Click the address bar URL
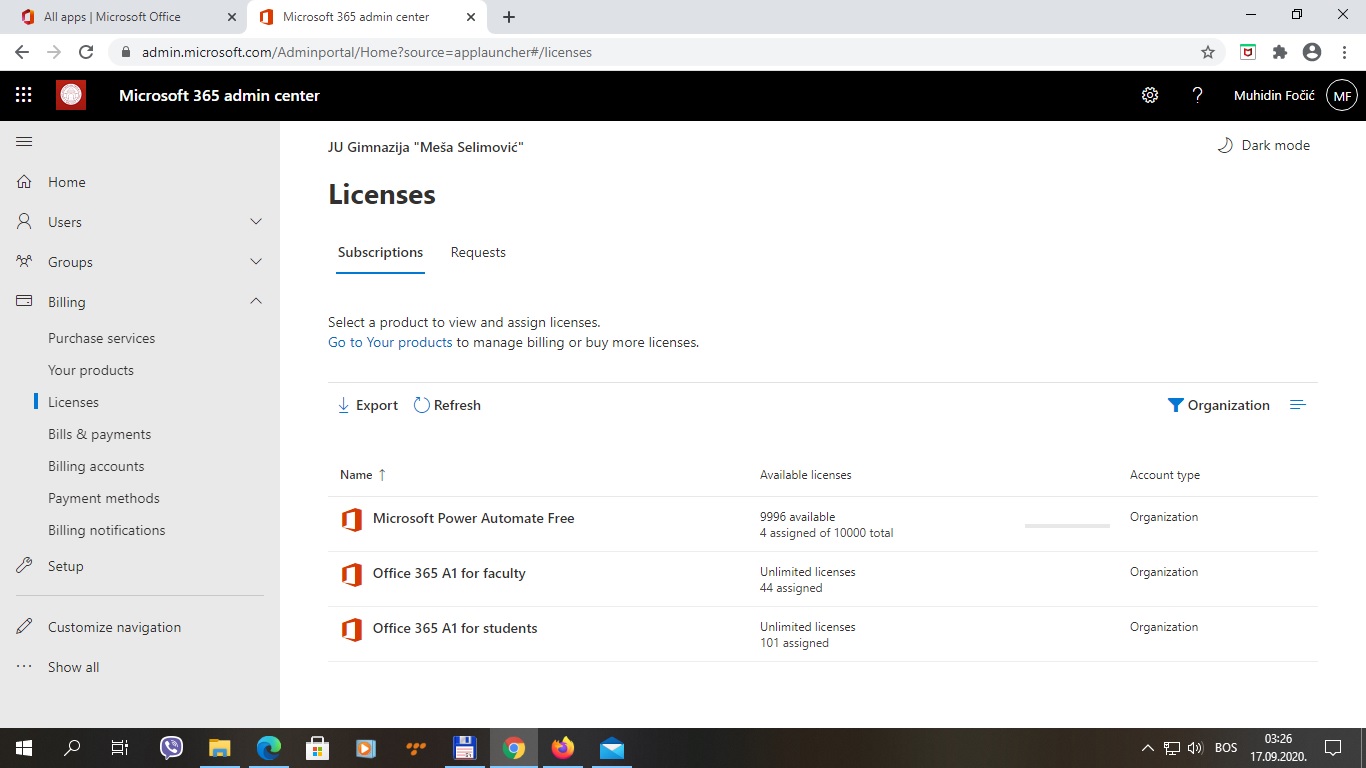 tap(367, 52)
